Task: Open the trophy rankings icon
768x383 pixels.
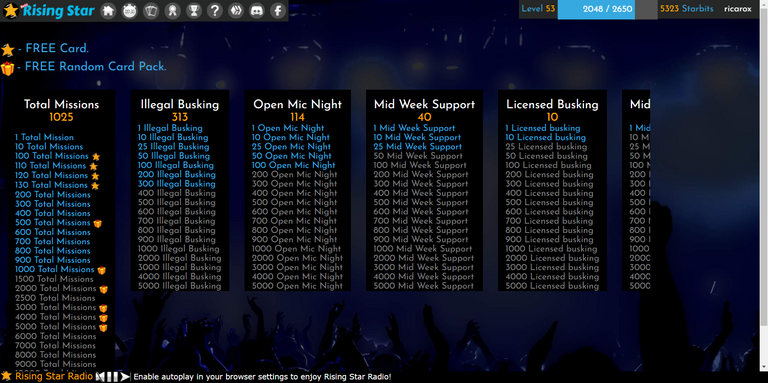Action: coord(193,10)
